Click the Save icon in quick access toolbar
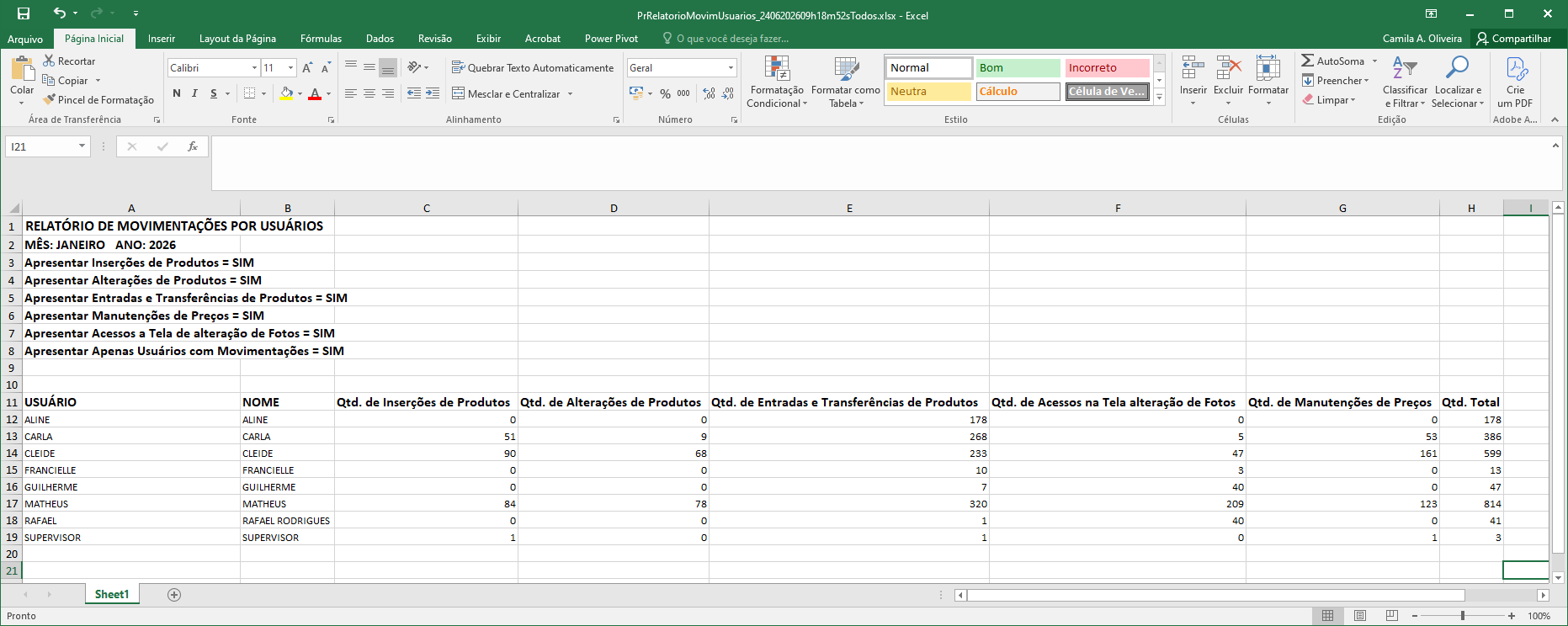Image resolution: width=1568 pixels, height=626 pixels. (x=24, y=13)
